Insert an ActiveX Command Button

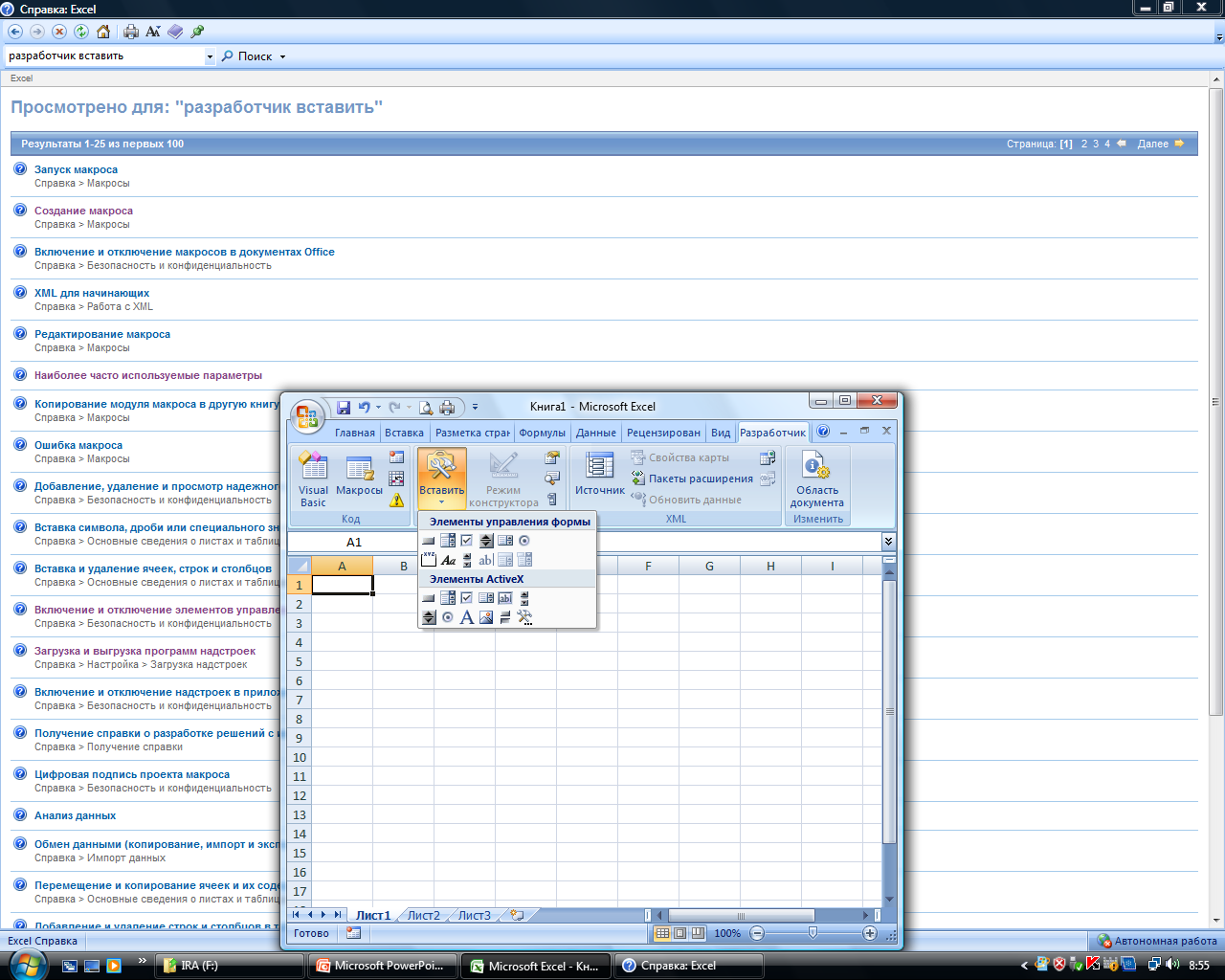(x=429, y=598)
